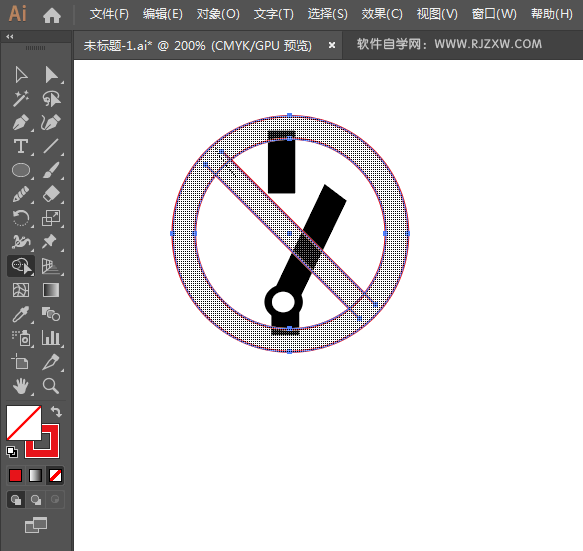
Task: Open the 效果(C) menu
Action: [382, 14]
